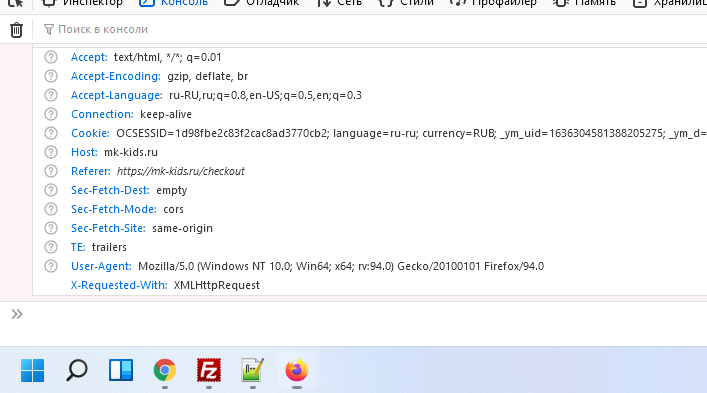
Task: Open the Профайлер tab
Action: tap(493, 3)
